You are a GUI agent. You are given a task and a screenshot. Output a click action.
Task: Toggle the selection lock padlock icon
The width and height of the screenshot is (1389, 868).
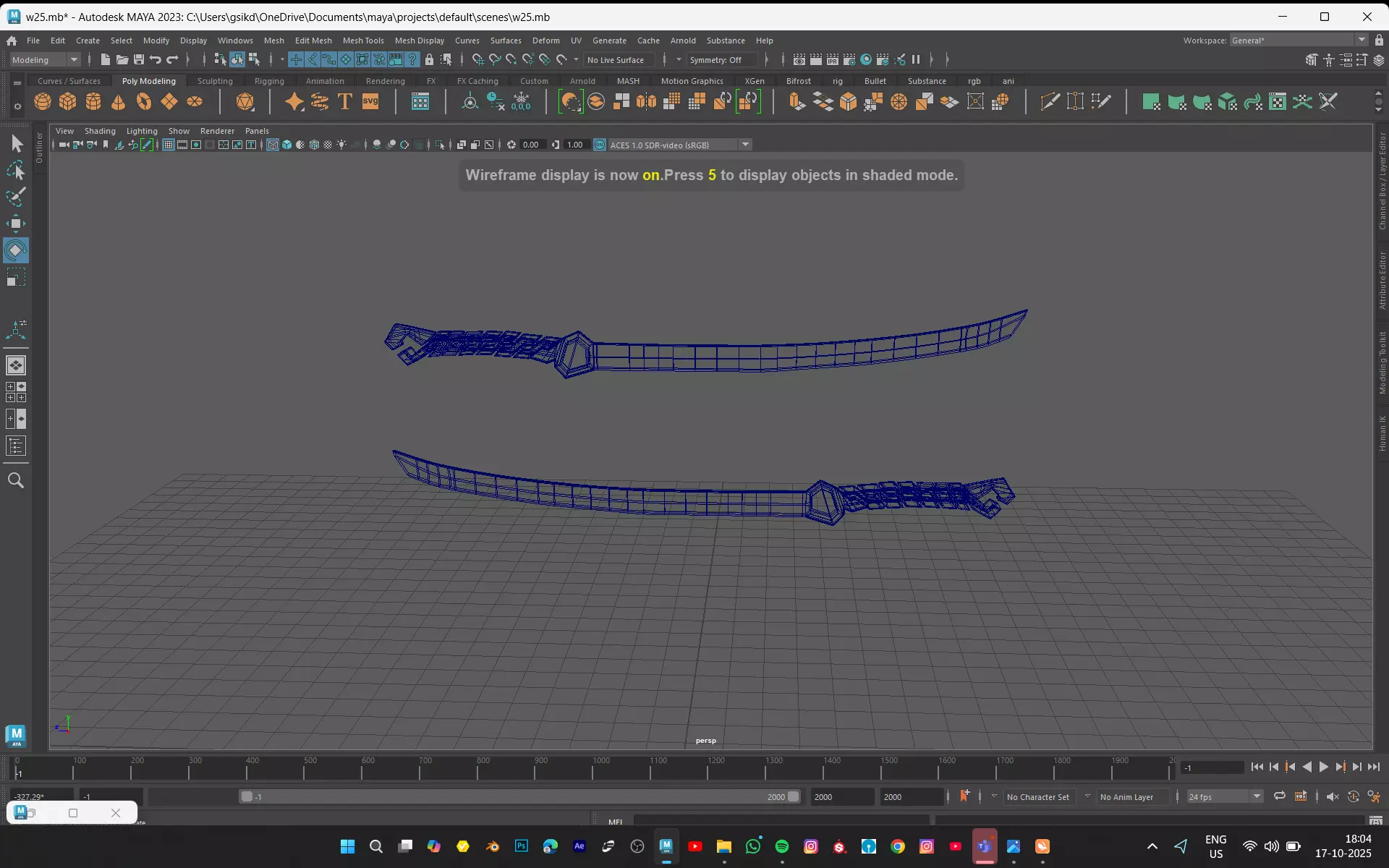pos(429,60)
